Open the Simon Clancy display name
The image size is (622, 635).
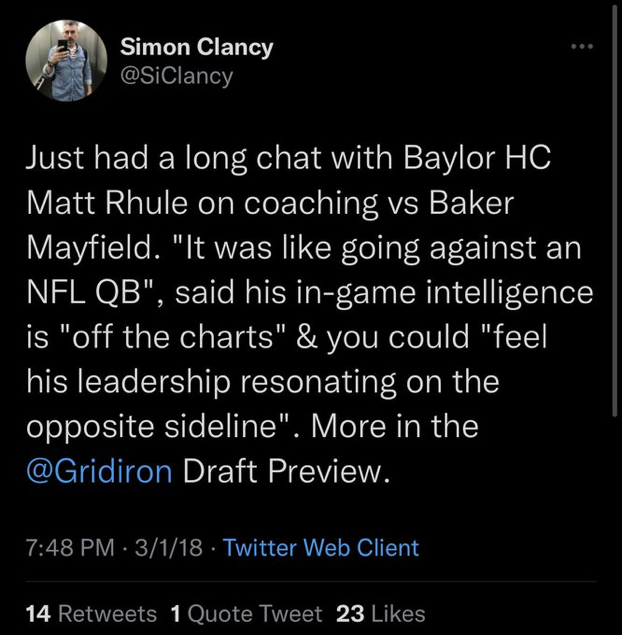[196, 47]
